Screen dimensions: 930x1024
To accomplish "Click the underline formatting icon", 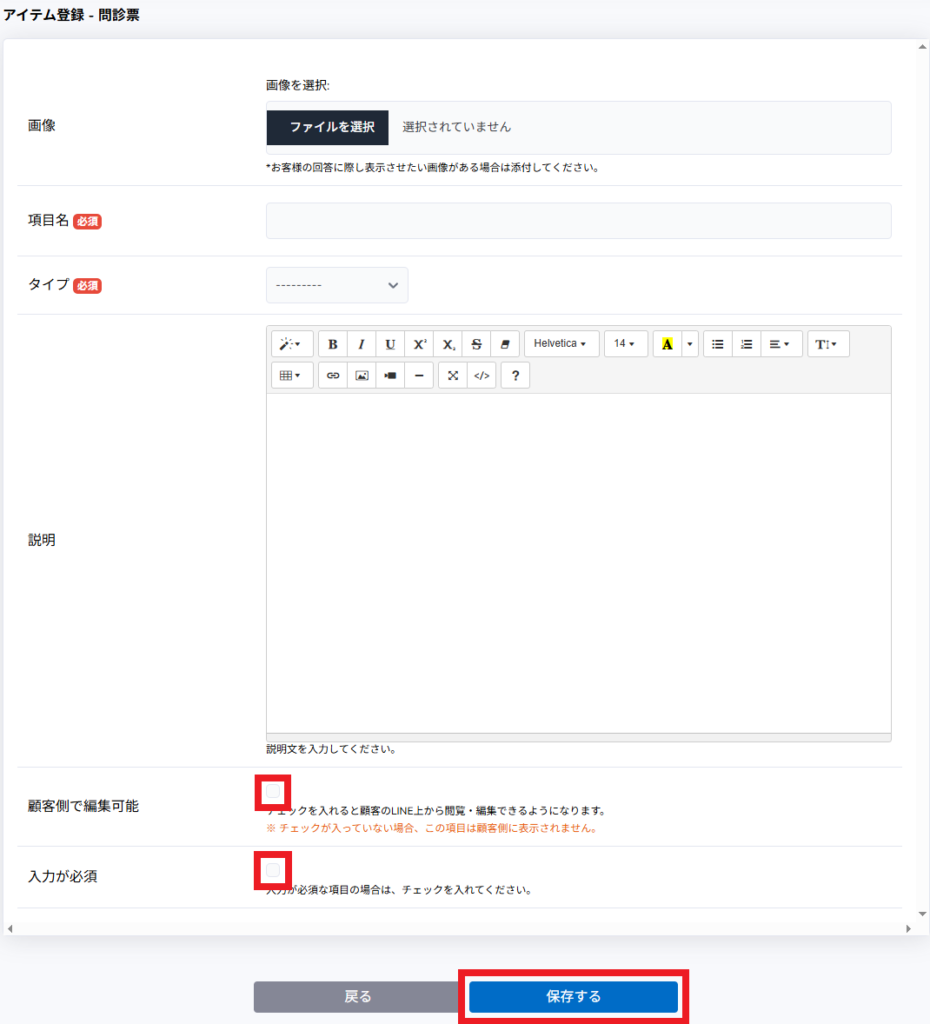I will point(390,344).
